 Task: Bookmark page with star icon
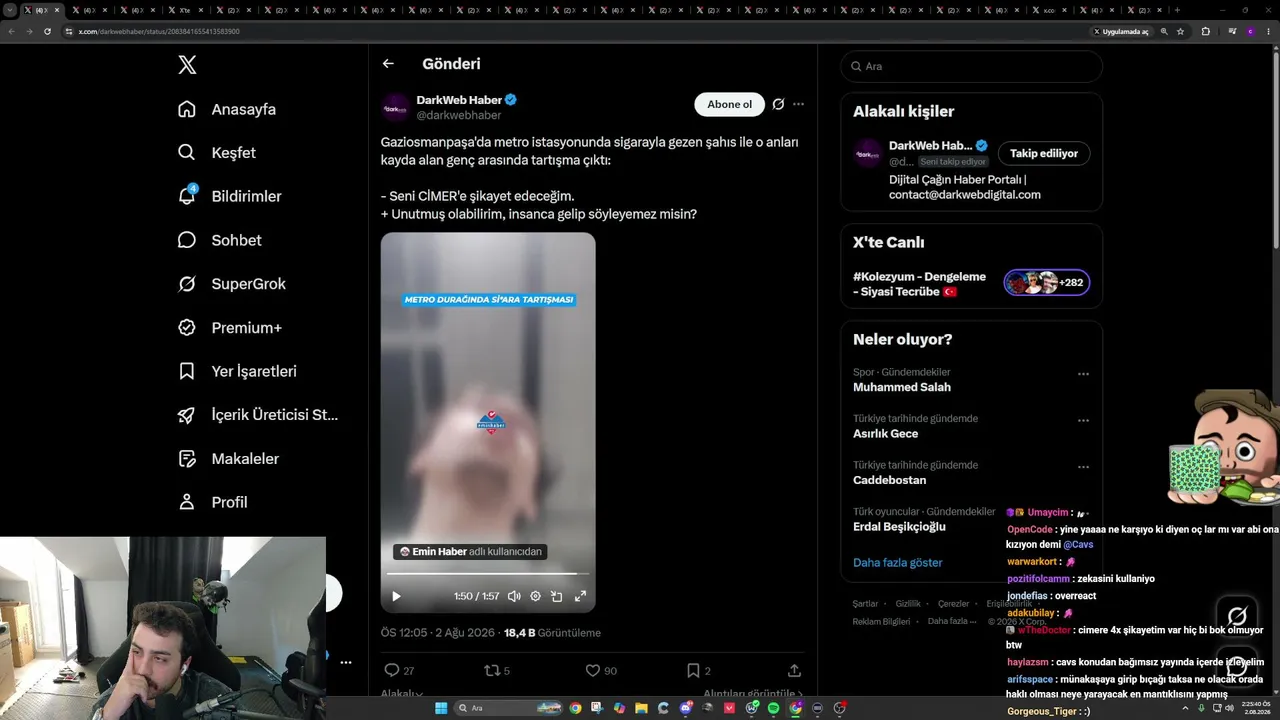point(1181,31)
